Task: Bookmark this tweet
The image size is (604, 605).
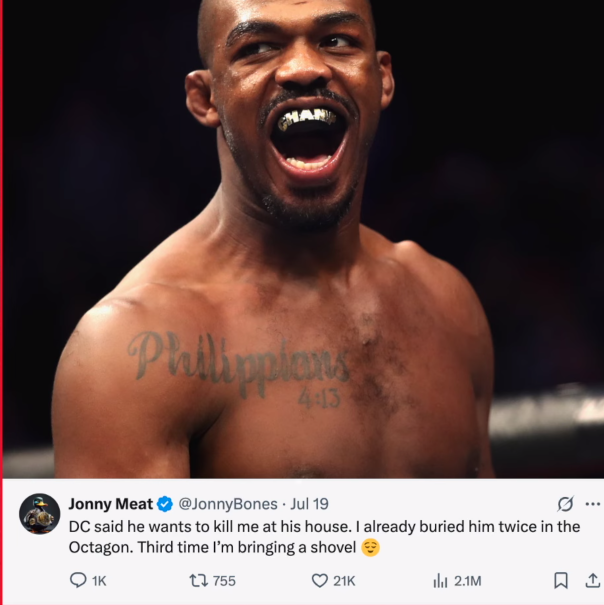Action: pos(561,580)
